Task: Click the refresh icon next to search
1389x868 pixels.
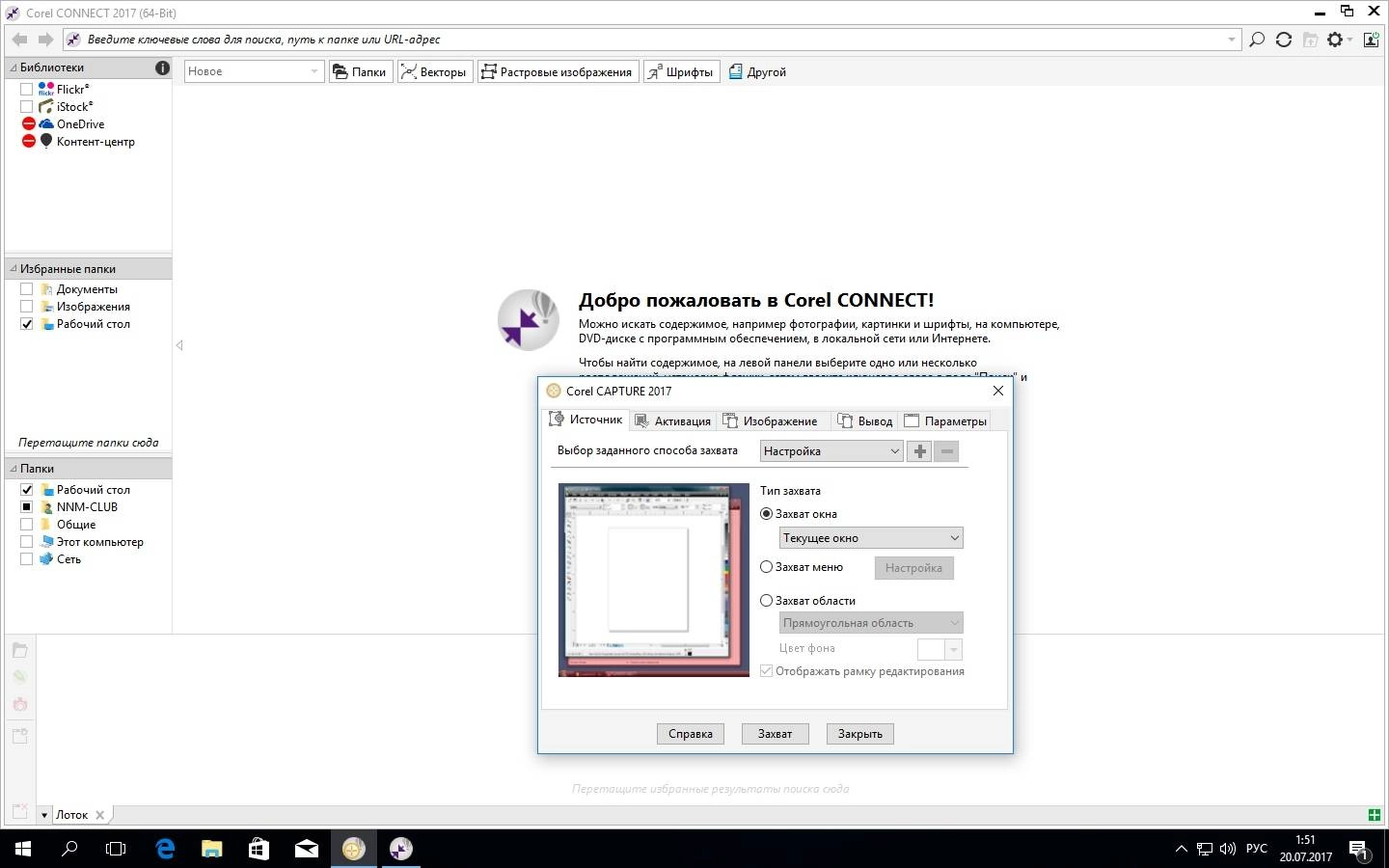Action: click(x=1284, y=40)
